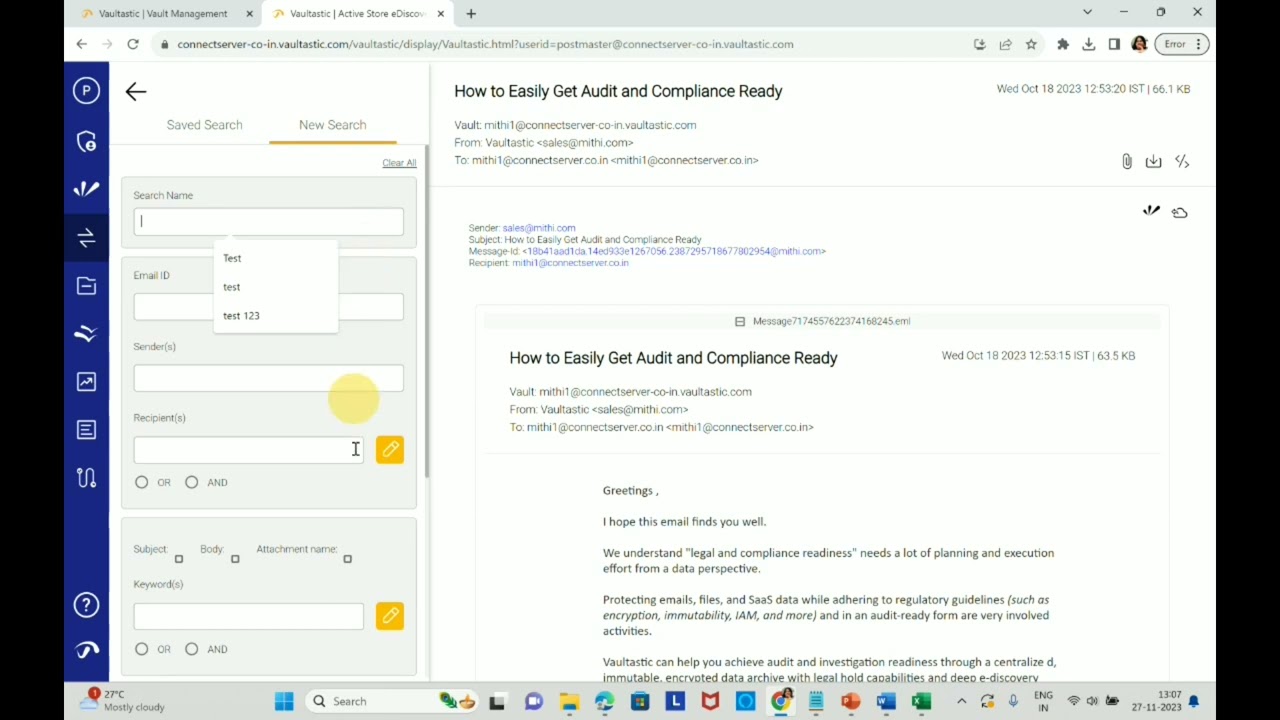1280x720 pixels.
Task: Click the speedometer dashboard sidebar icon
Action: (x=86, y=650)
